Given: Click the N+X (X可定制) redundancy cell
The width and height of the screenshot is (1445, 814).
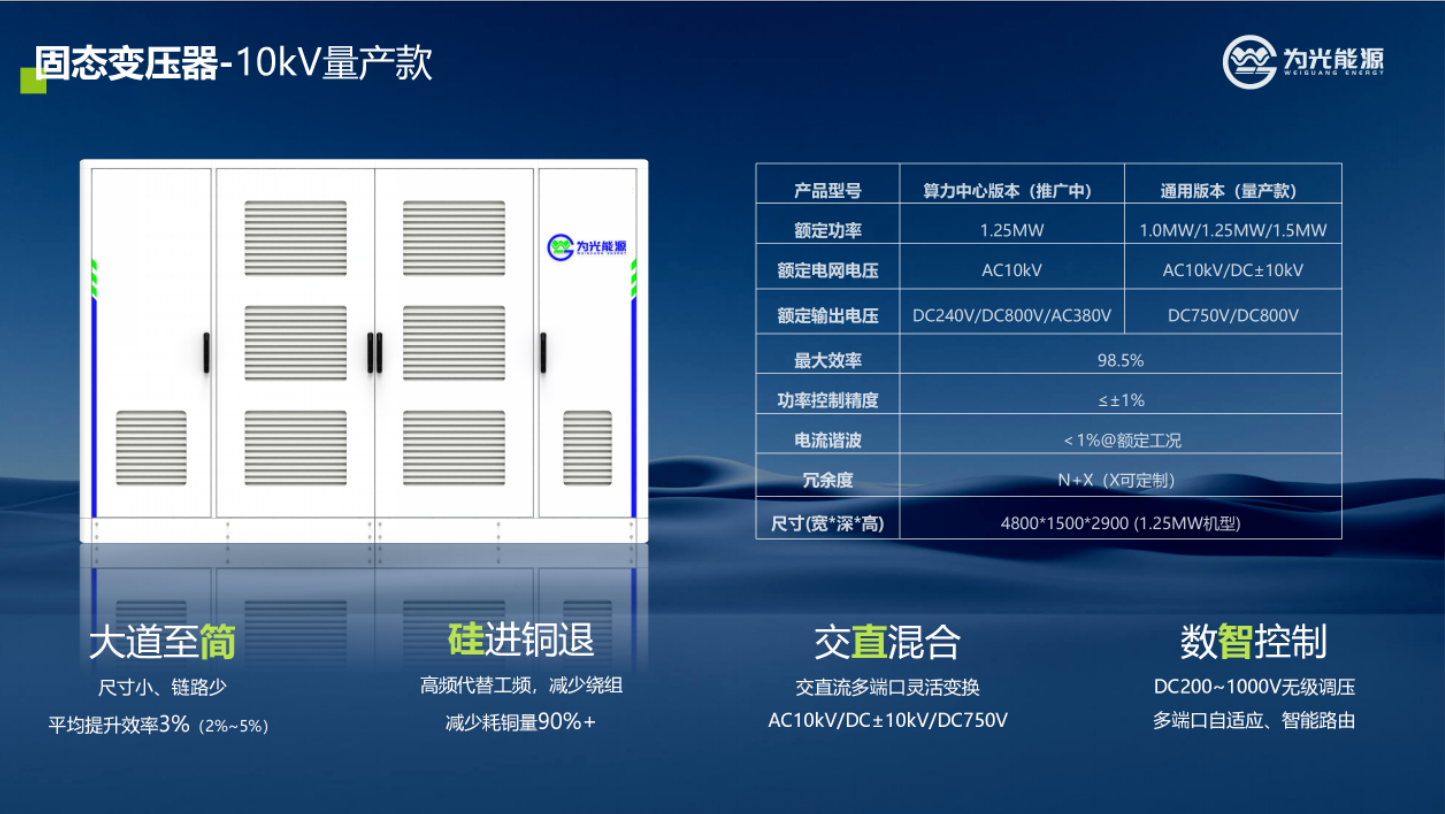Looking at the screenshot, I should click(x=1120, y=480).
